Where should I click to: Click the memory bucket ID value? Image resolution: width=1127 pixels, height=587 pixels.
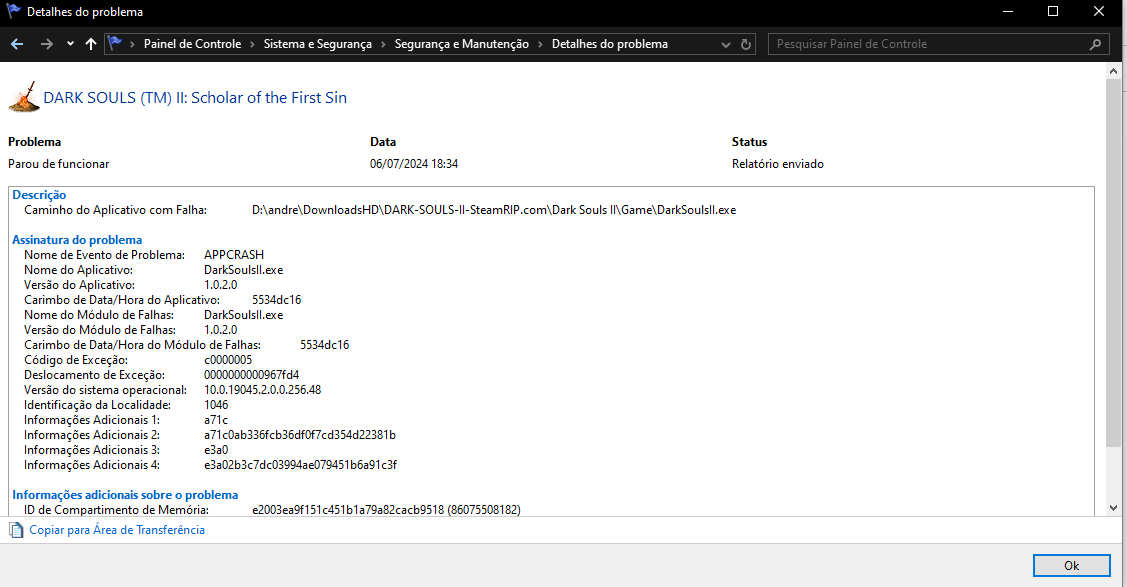386,510
